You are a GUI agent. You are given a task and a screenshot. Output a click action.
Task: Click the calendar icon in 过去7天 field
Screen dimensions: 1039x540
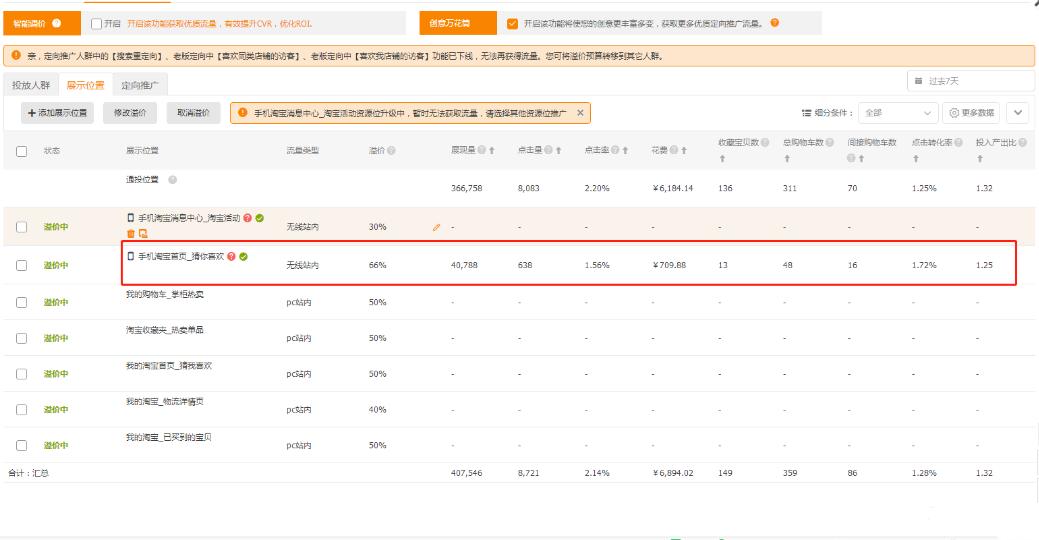pos(918,81)
